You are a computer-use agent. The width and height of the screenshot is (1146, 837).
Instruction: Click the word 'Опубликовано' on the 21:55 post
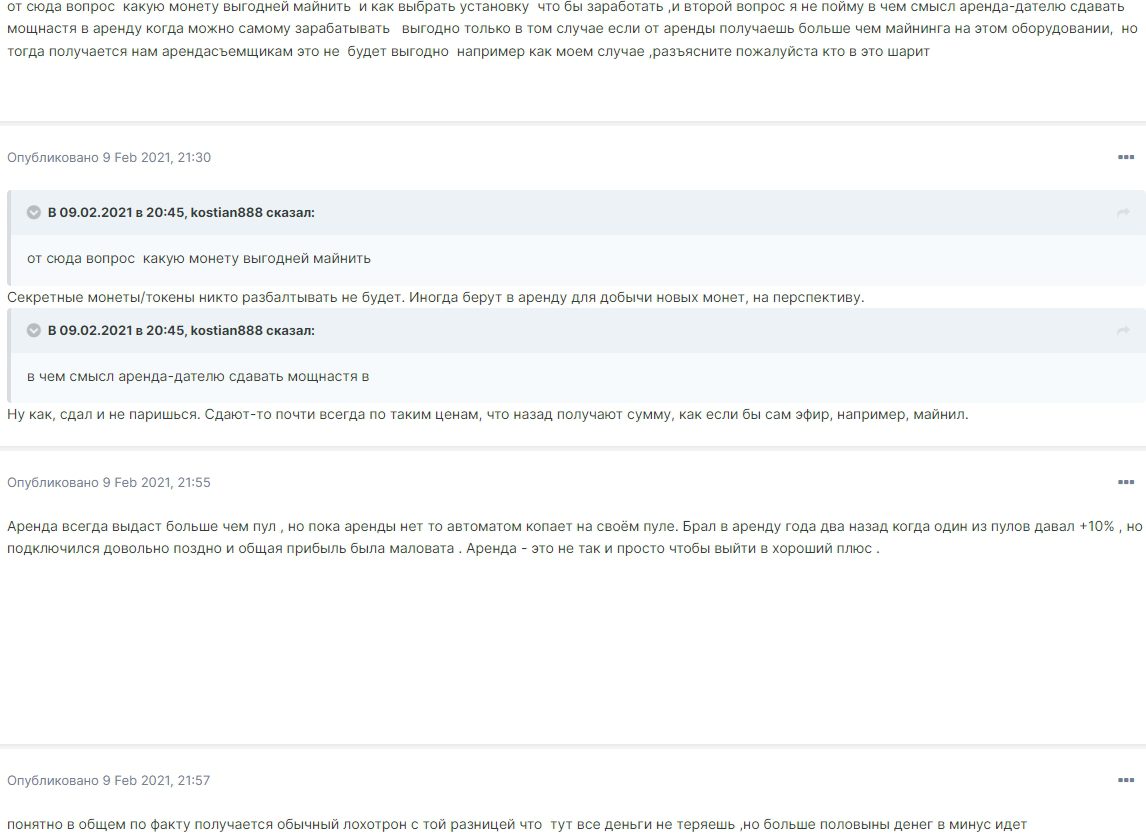click(x=53, y=482)
